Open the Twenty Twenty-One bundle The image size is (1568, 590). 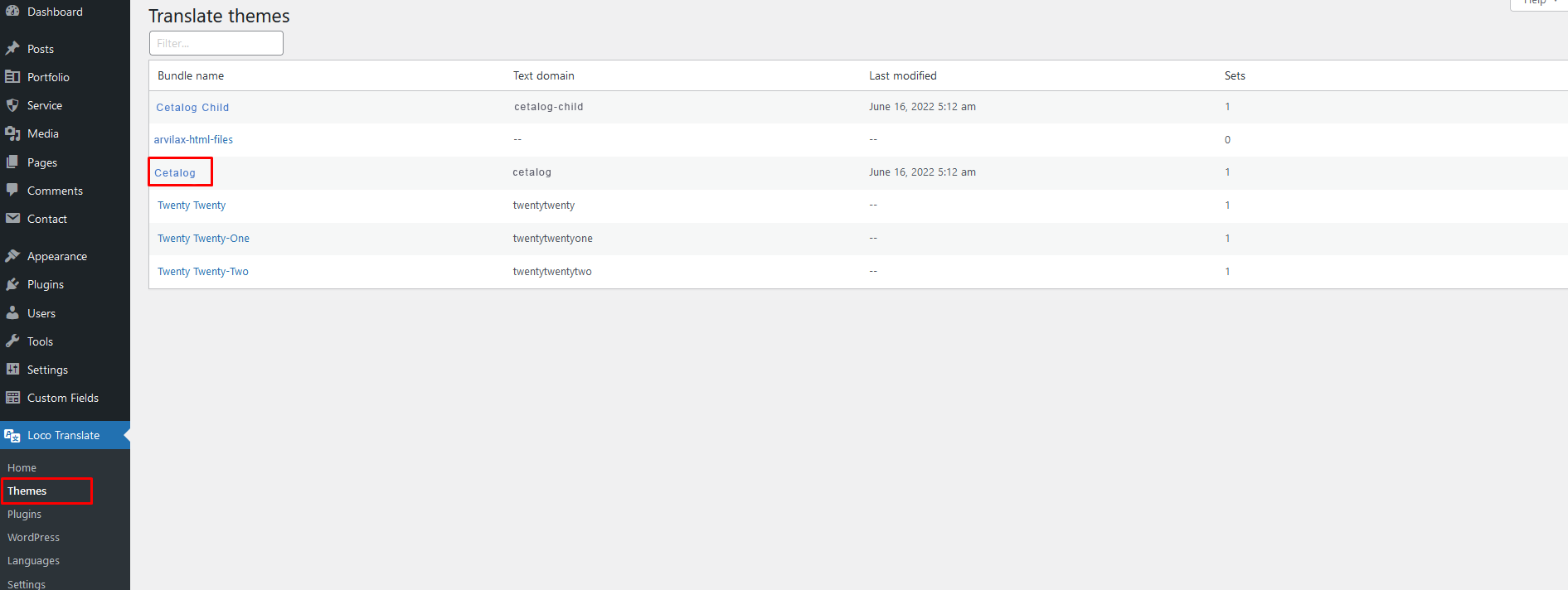point(203,239)
